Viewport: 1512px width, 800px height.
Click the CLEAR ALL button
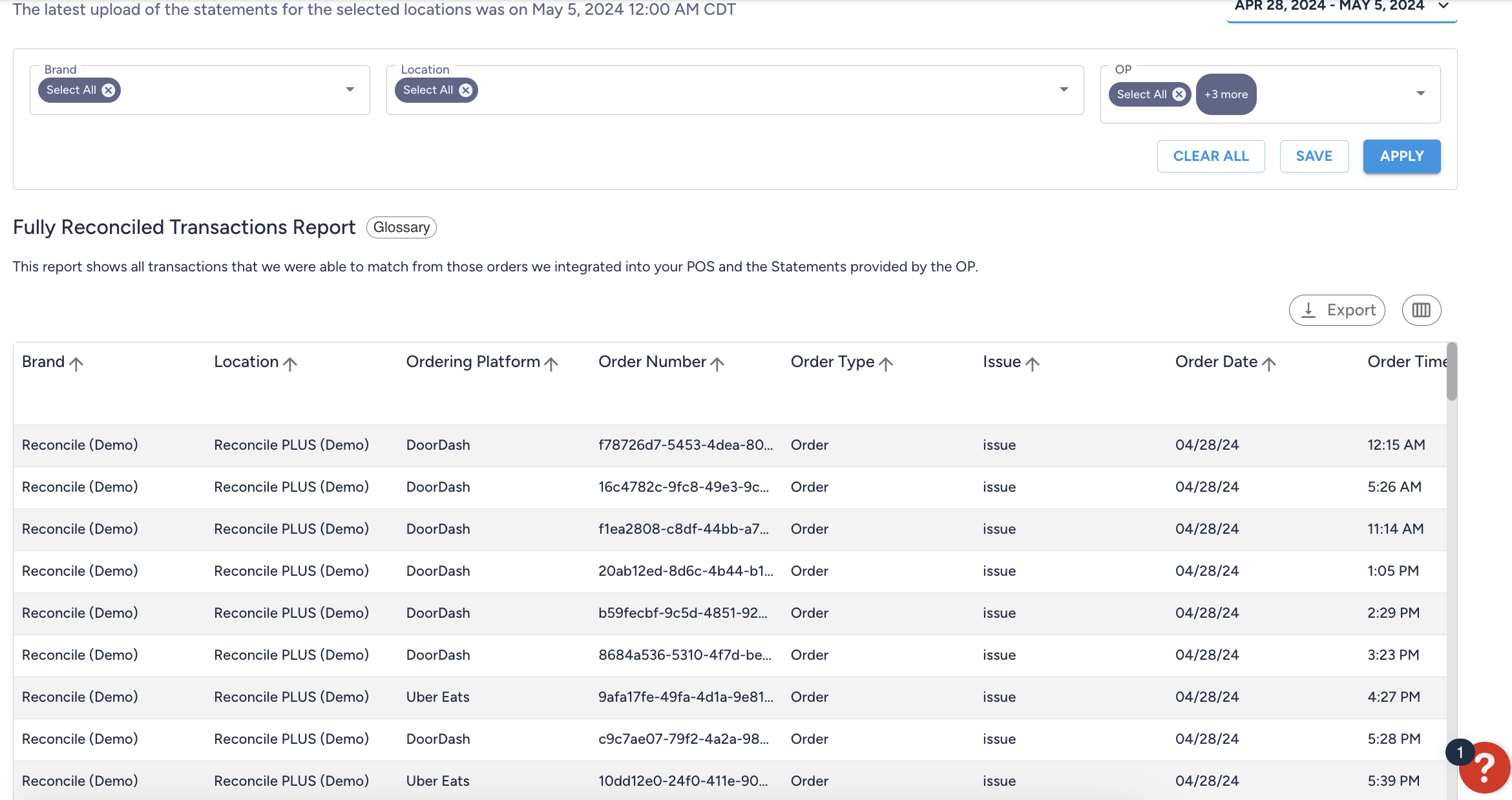tap(1211, 156)
